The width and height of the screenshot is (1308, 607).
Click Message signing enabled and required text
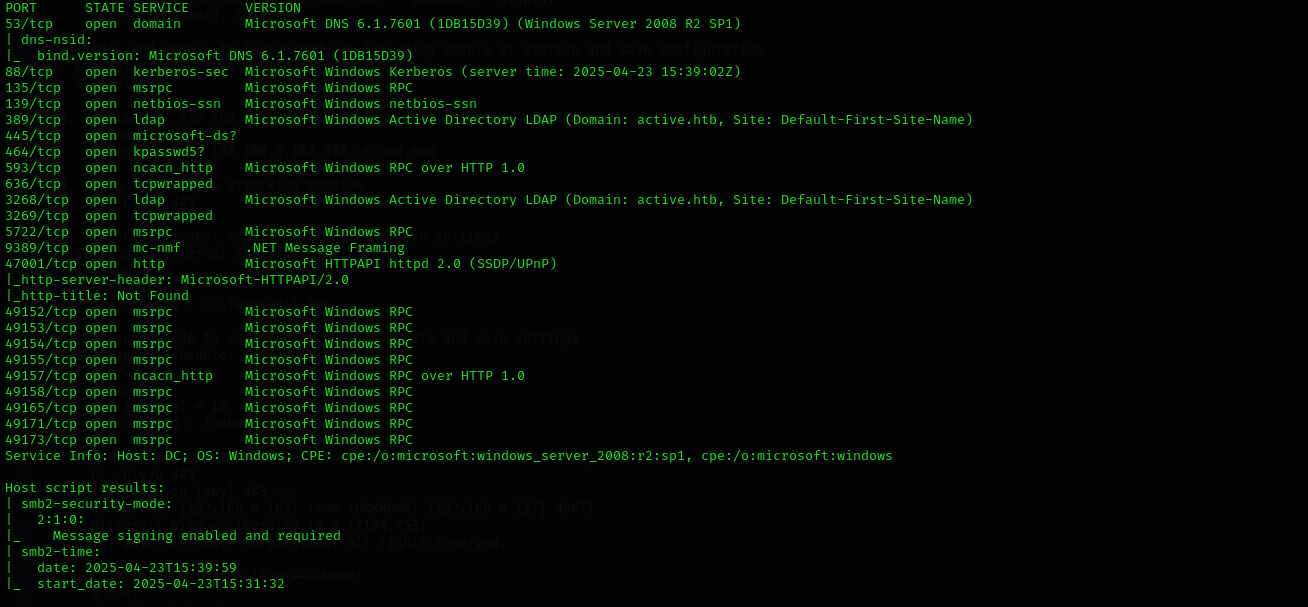pos(197,536)
